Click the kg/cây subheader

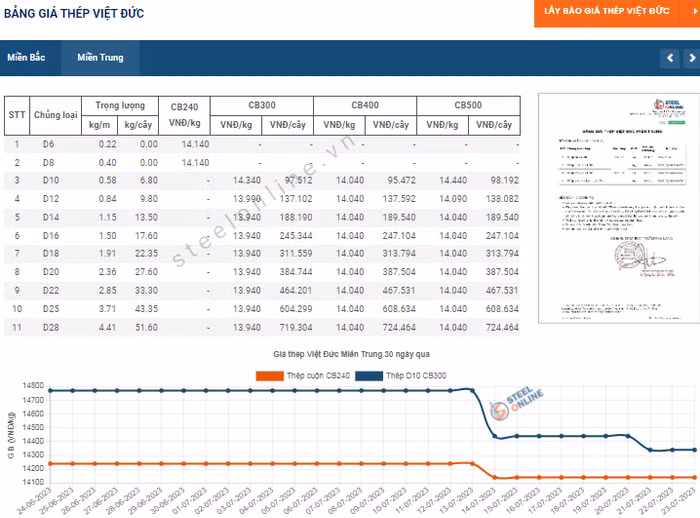pyautogui.click(x=138, y=125)
